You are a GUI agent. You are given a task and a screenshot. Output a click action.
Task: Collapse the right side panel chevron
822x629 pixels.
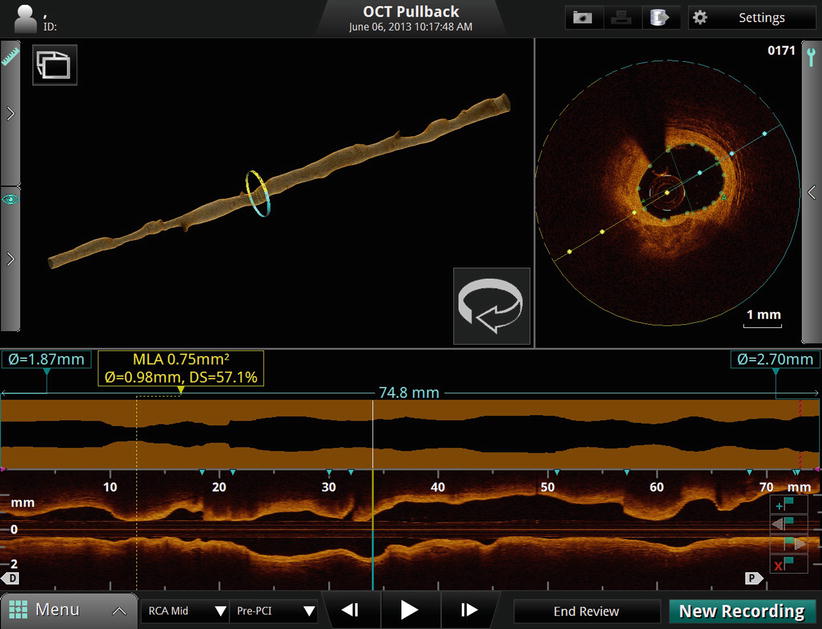811,192
